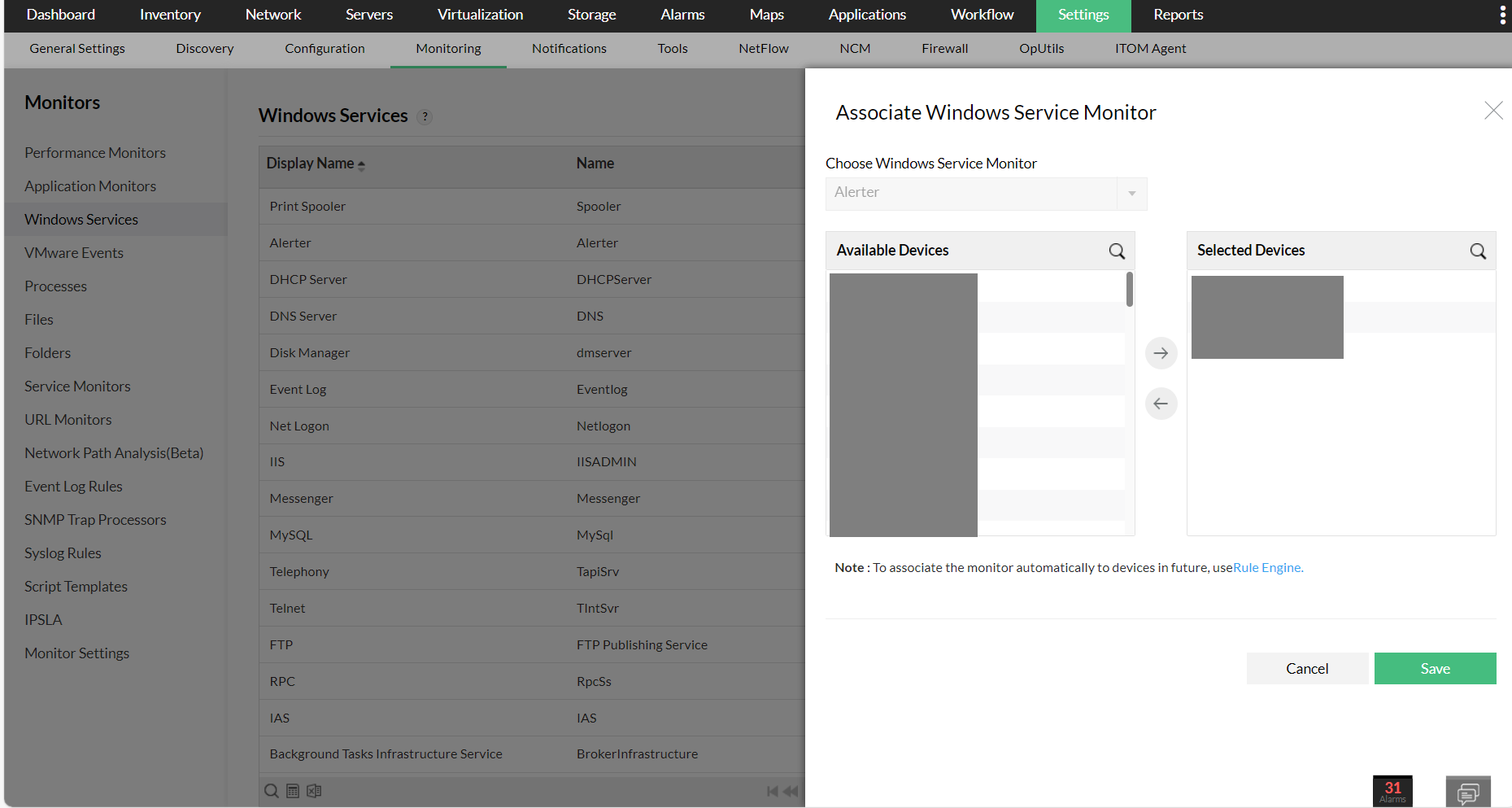This screenshot has height=808, width=1512.
Task: Click the right arrow to move devices
Action: (x=1161, y=352)
